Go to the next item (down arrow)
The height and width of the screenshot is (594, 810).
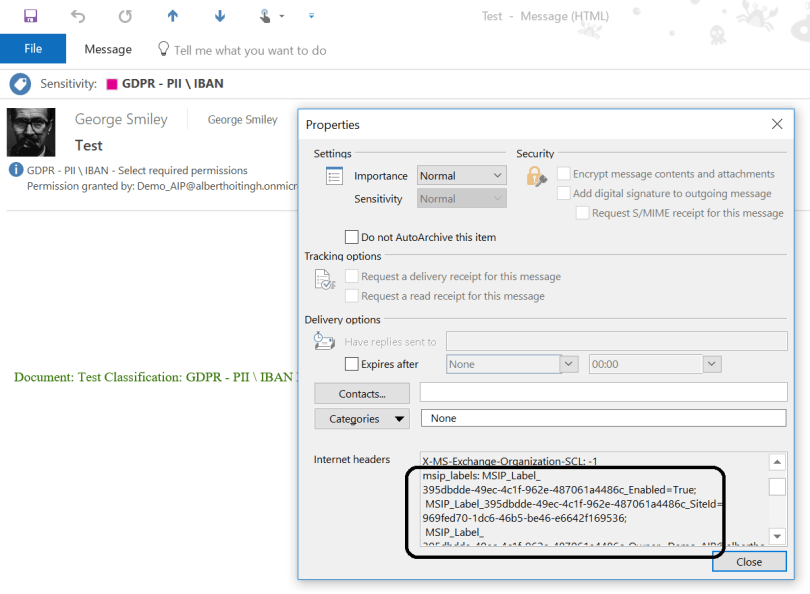[x=218, y=15]
